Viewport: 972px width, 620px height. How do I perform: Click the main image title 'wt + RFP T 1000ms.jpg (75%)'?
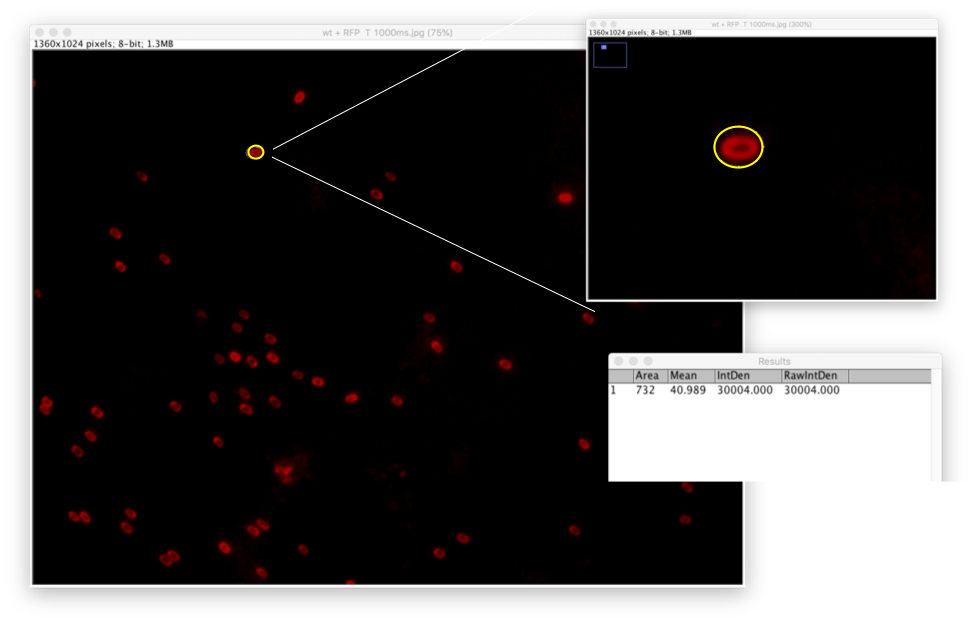click(387, 33)
